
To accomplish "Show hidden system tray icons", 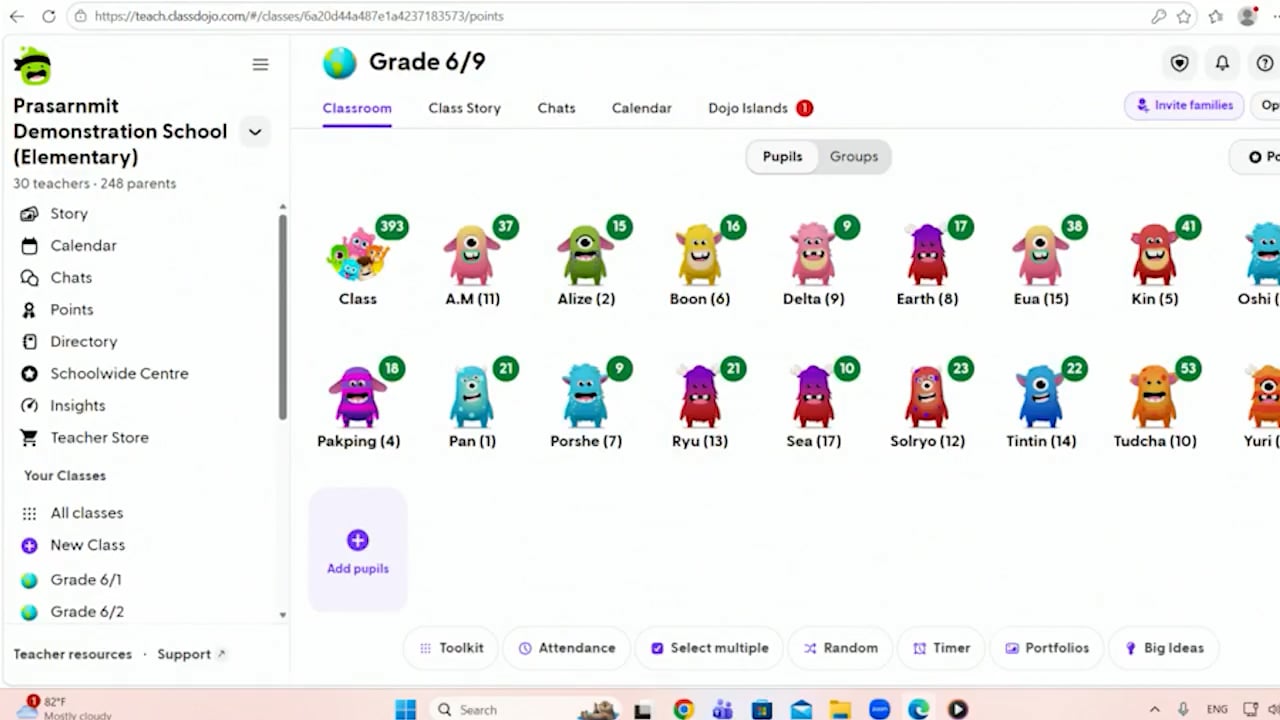I will point(1154,710).
